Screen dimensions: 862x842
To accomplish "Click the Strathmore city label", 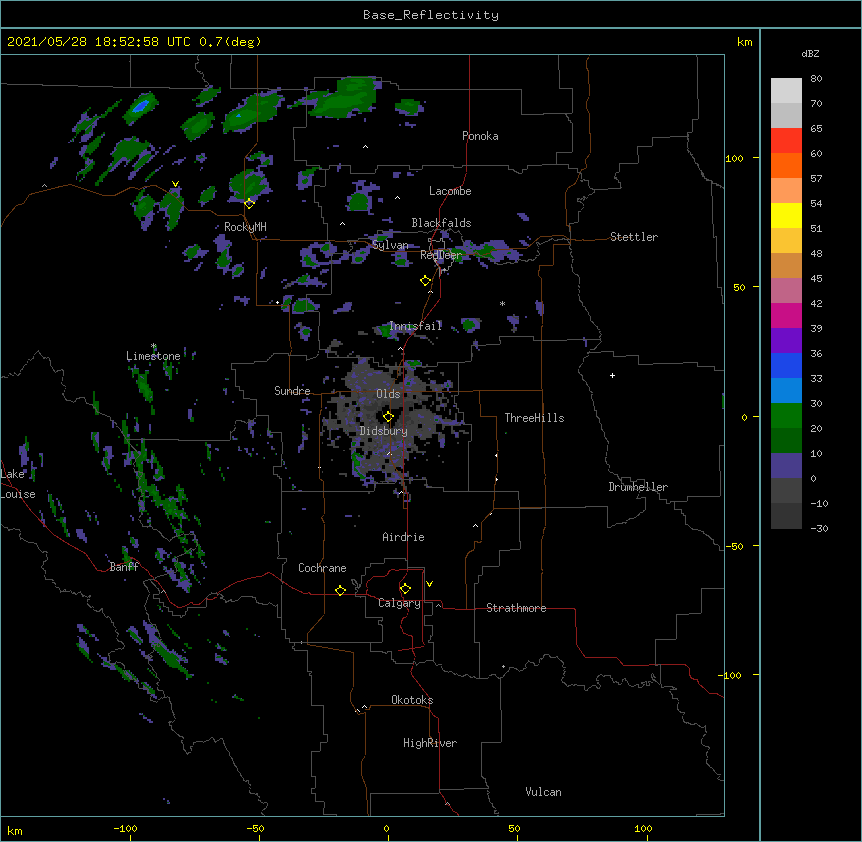I will (x=516, y=608).
